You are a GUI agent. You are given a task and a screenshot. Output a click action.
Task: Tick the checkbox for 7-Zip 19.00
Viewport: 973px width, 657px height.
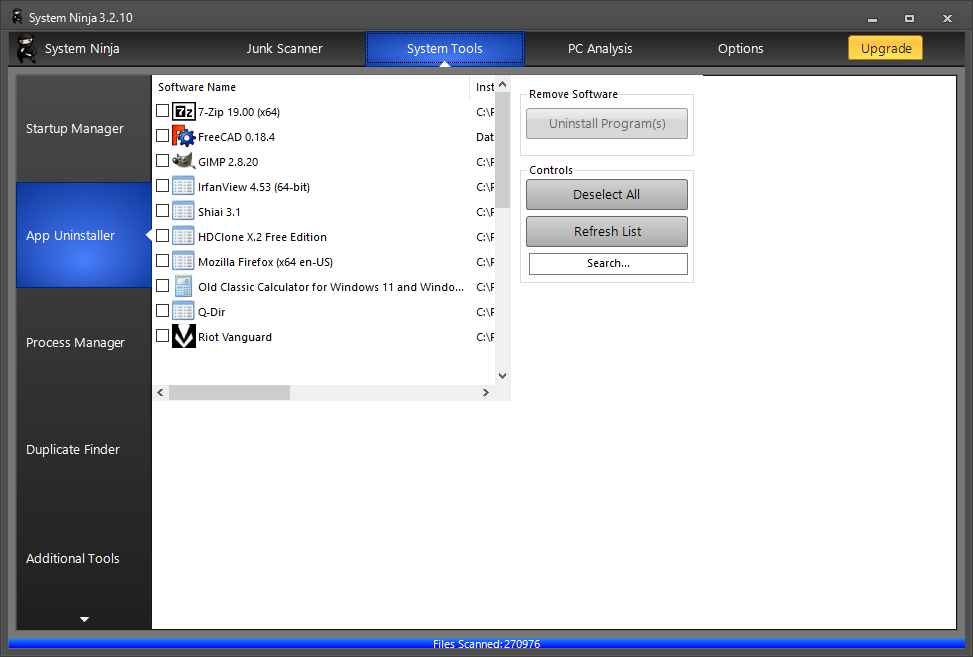coord(163,110)
